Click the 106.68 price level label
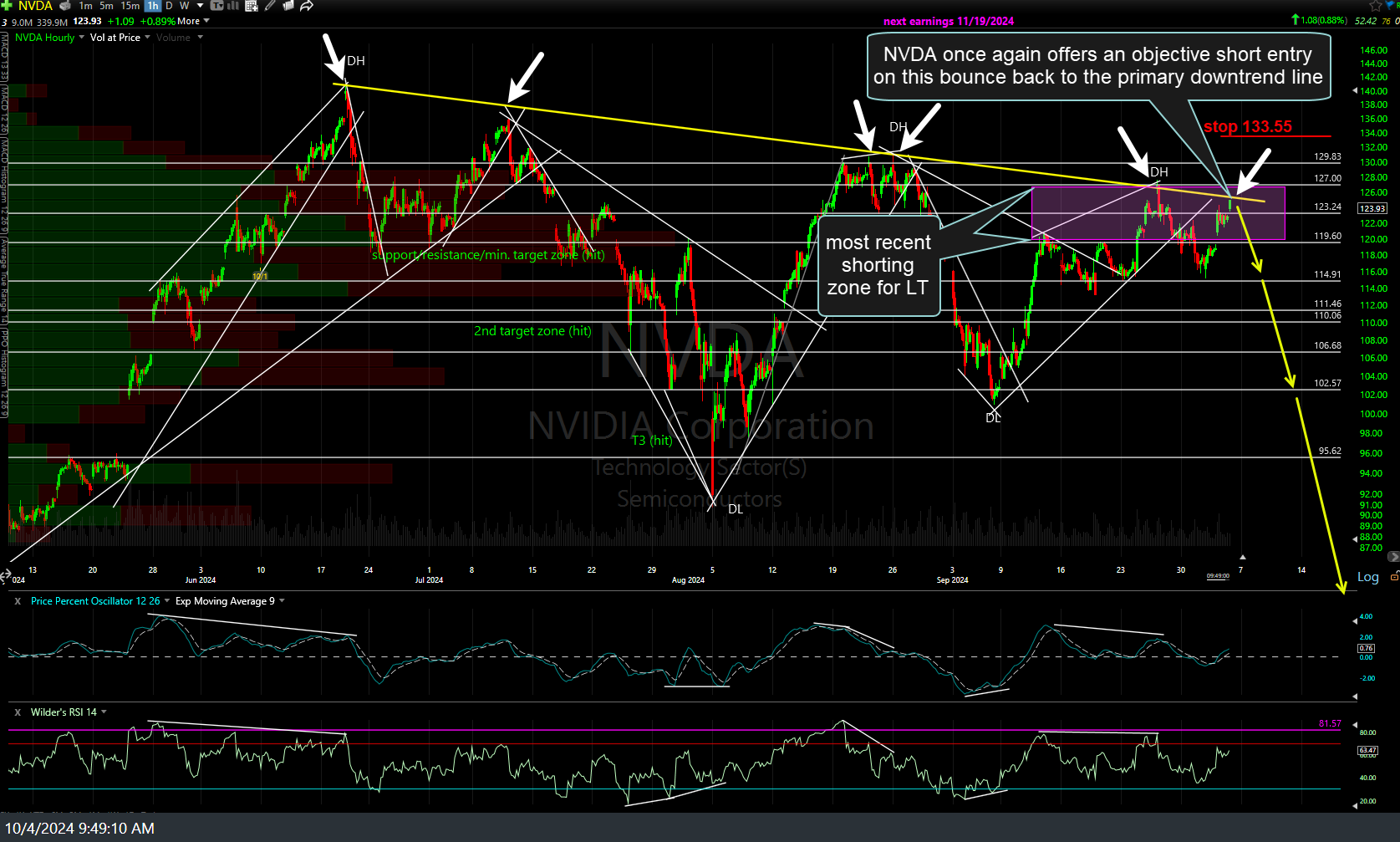The width and height of the screenshot is (1400, 842). click(x=1327, y=345)
